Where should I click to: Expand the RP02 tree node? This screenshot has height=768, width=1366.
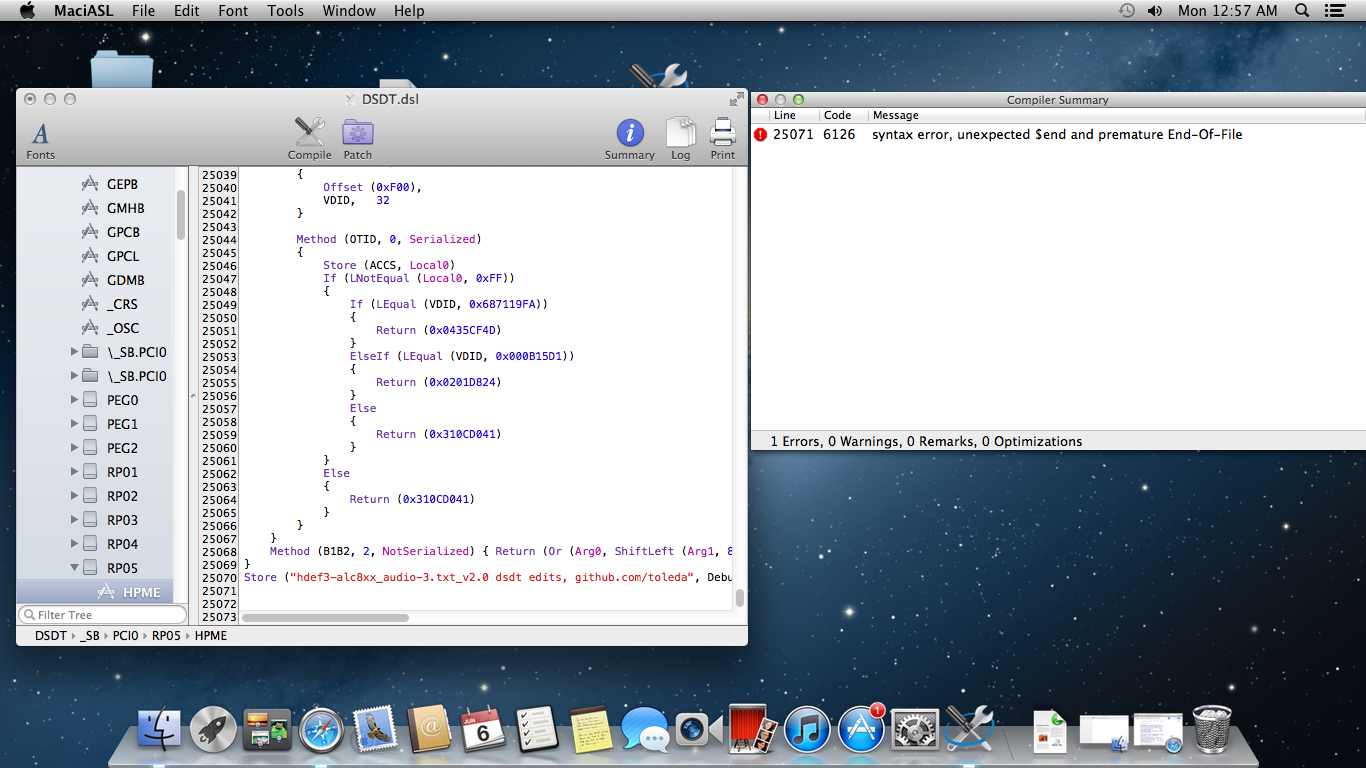75,496
